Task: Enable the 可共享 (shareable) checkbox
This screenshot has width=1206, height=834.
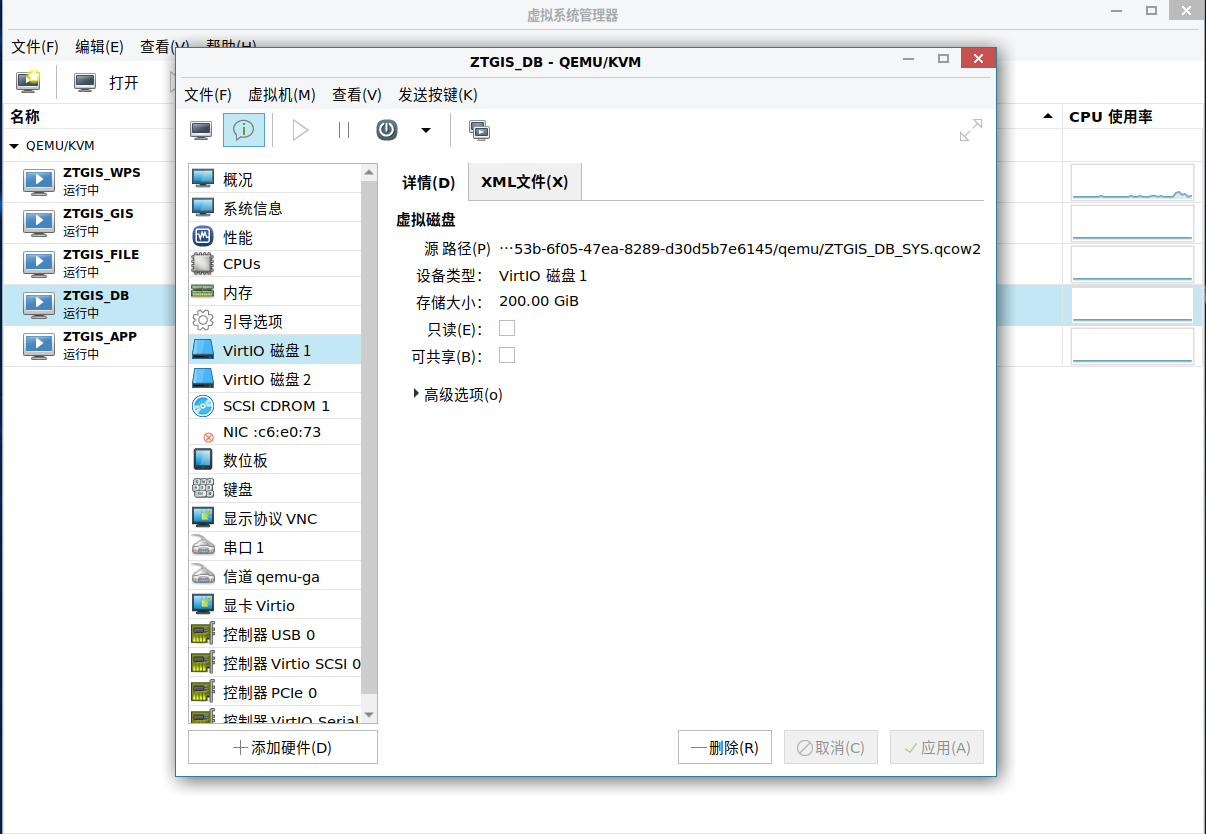Action: [507, 355]
